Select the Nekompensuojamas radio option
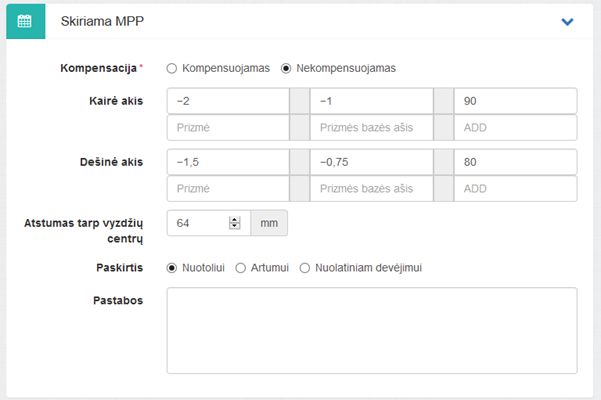Screen dimensions: 601x400 click(x=286, y=68)
